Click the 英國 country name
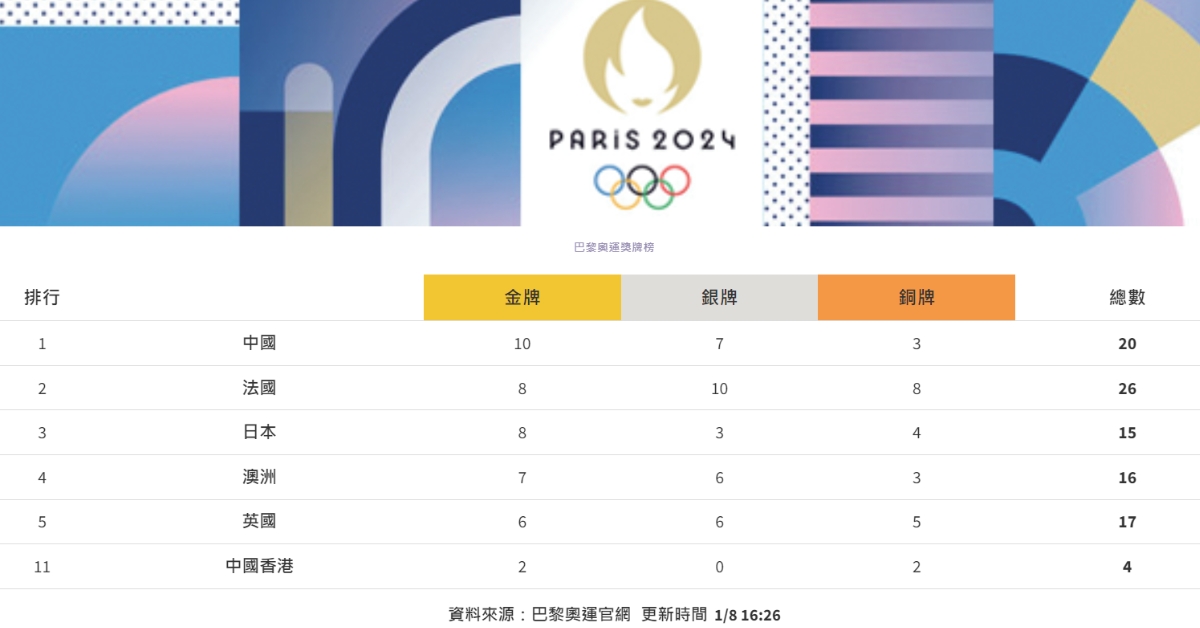This screenshot has height=628, width=1200. point(259,521)
